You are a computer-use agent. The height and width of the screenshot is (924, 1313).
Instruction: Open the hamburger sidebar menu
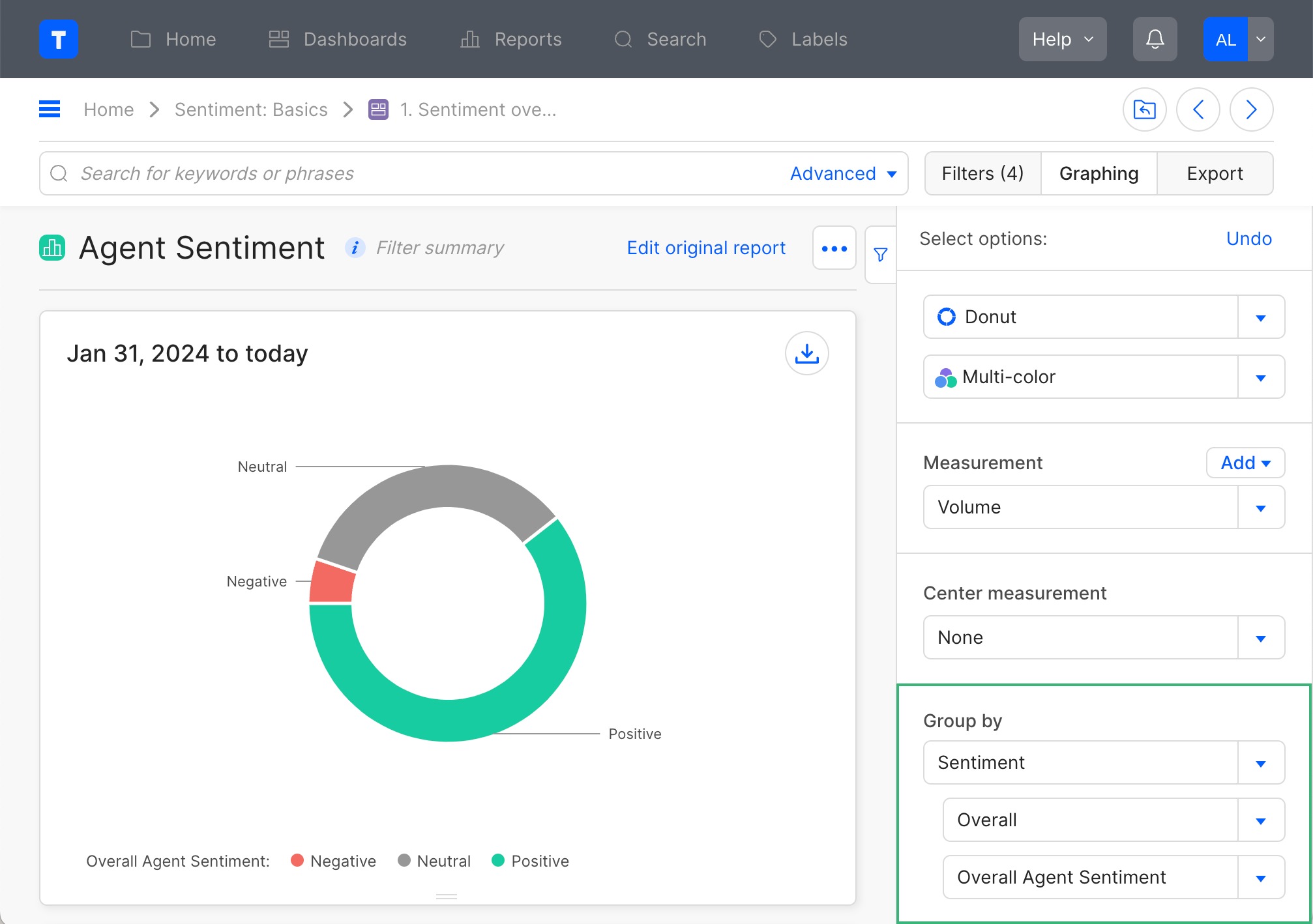click(50, 109)
